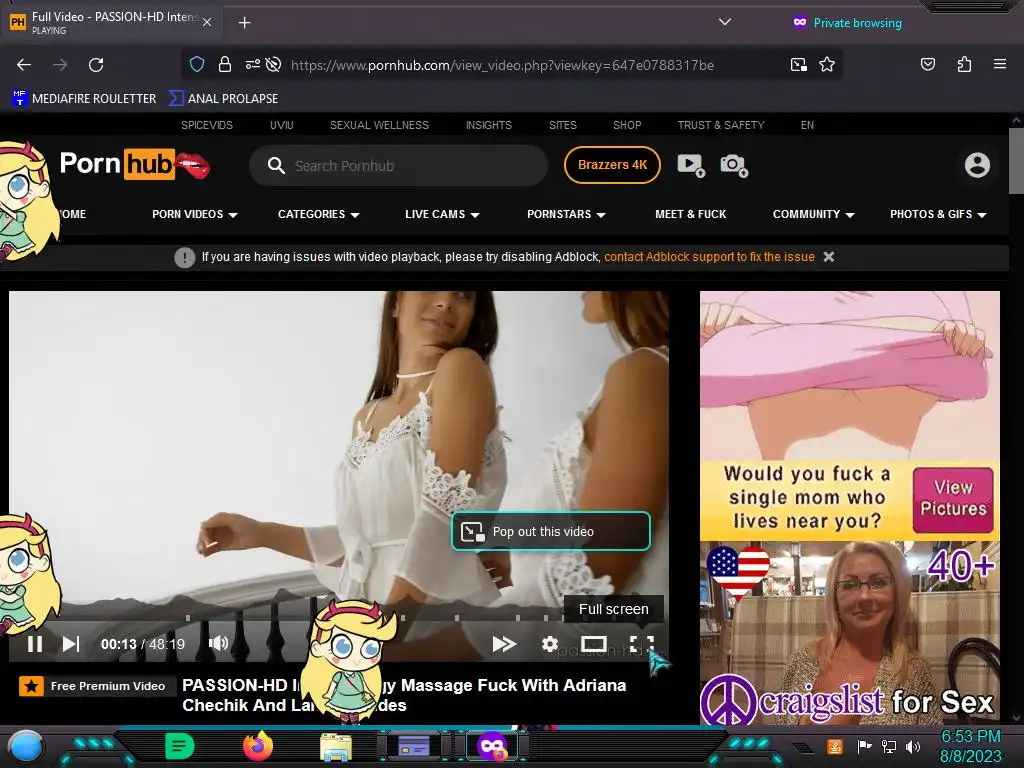The image size is (1024, 768).
Task: Open the user account icon
Action: pos(977,165)
